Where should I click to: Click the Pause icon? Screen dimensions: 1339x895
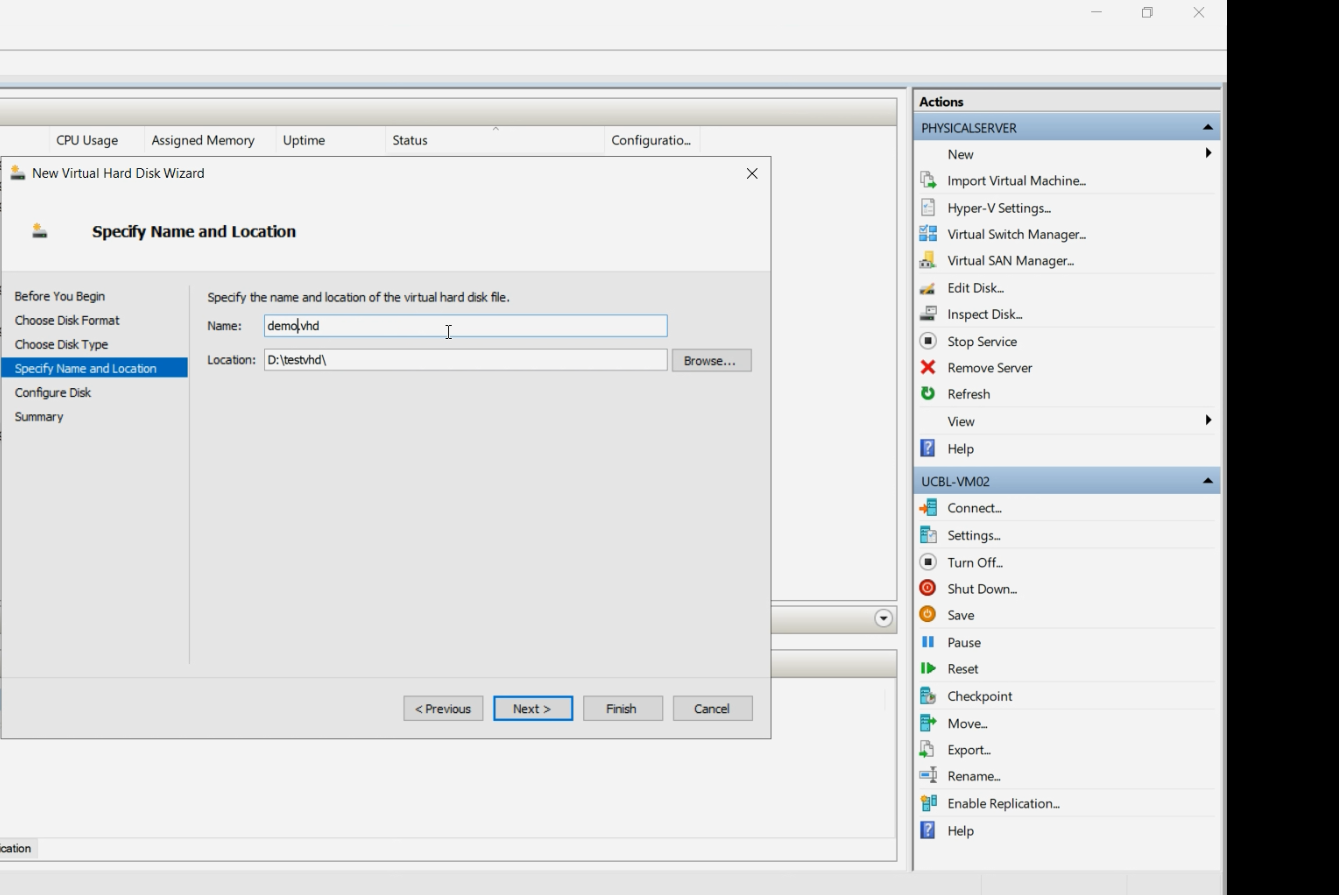pyautogui.click(x=928, y=642)
